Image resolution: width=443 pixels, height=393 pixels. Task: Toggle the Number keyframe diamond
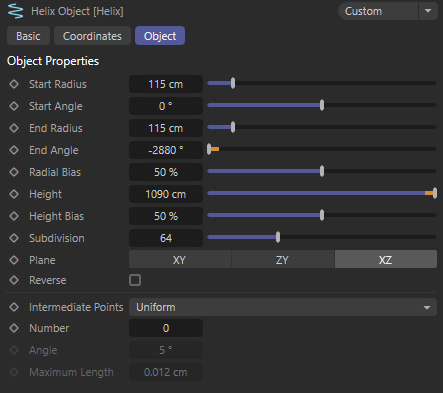tap(14, 328)
